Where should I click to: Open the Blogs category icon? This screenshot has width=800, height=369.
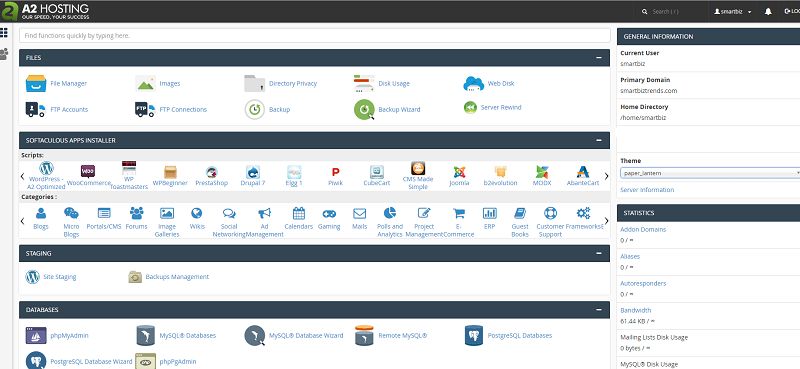click(x=41, y=213)
